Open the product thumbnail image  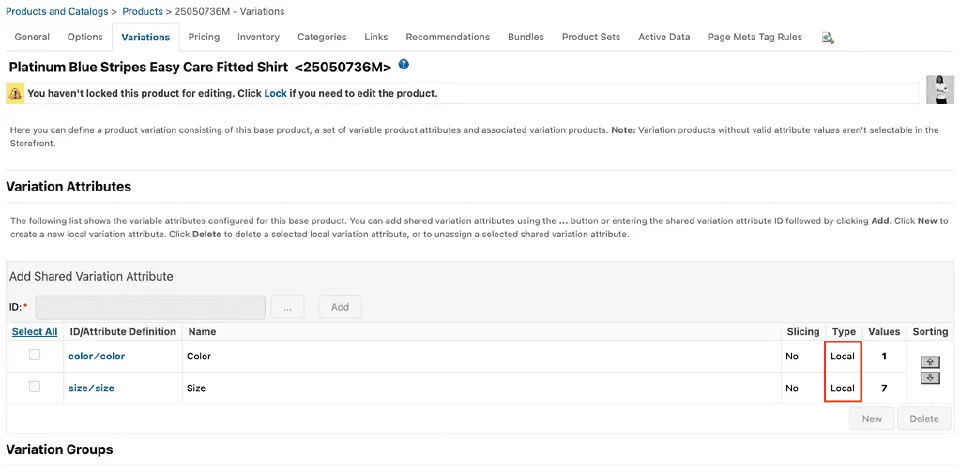(940, 89)
